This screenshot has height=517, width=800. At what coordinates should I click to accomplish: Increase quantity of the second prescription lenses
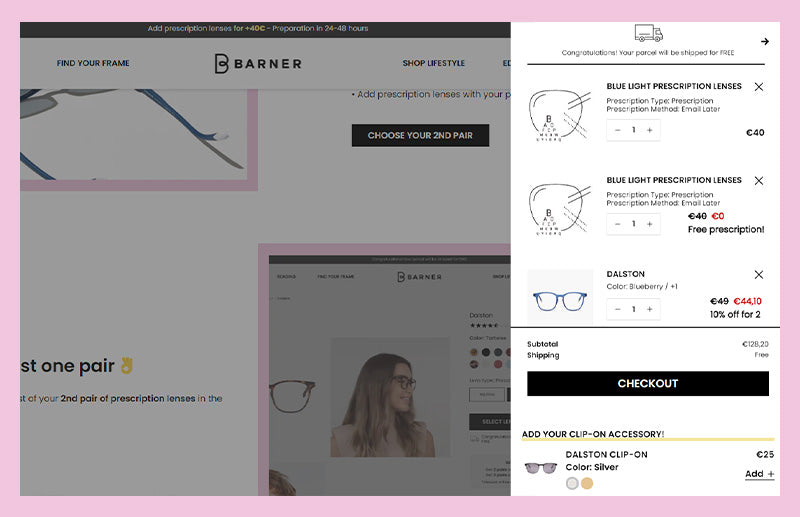[649, 224]
